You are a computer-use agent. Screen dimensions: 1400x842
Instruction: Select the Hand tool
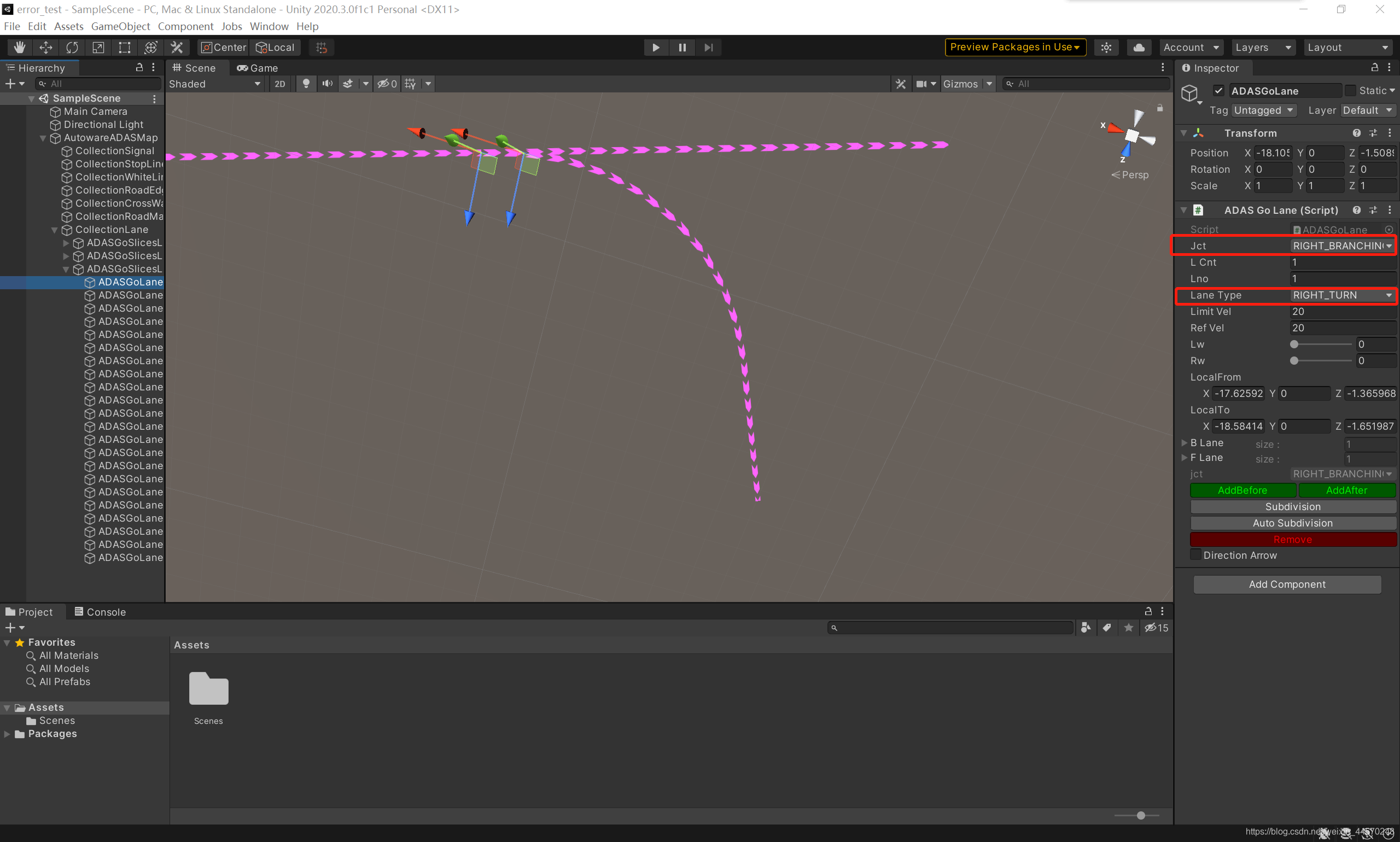[x=19, y=48]
